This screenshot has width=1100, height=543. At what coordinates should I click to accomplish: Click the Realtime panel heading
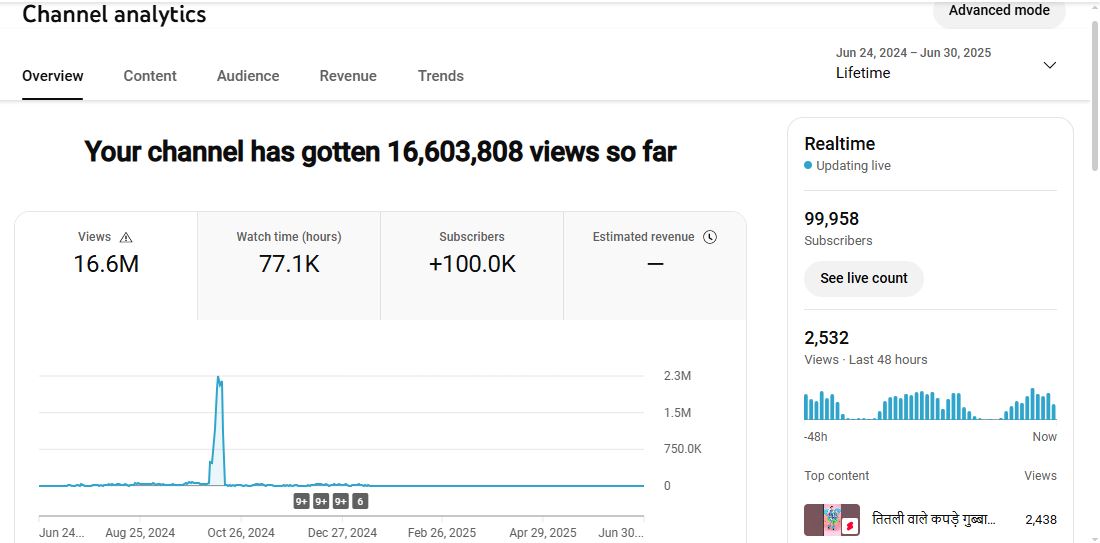pyautogui.click(x=840, y=144)
